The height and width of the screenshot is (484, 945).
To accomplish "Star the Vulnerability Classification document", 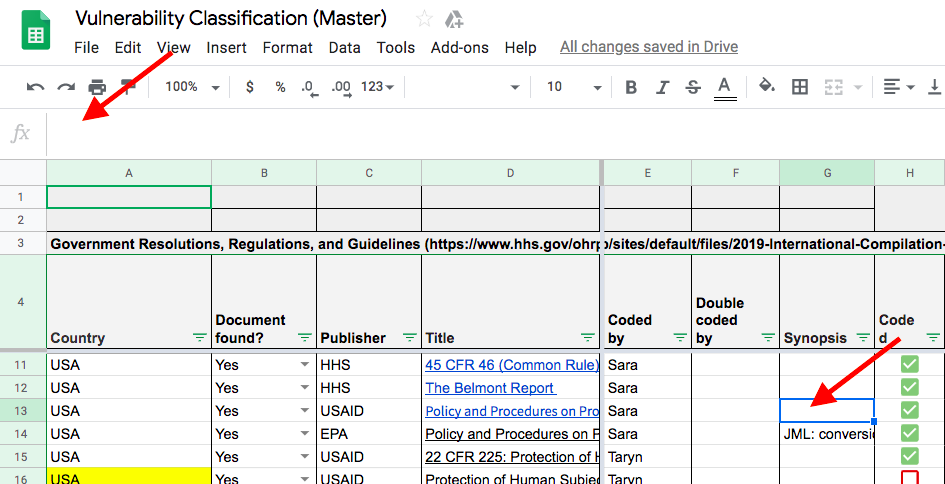I will pos(424,20).
